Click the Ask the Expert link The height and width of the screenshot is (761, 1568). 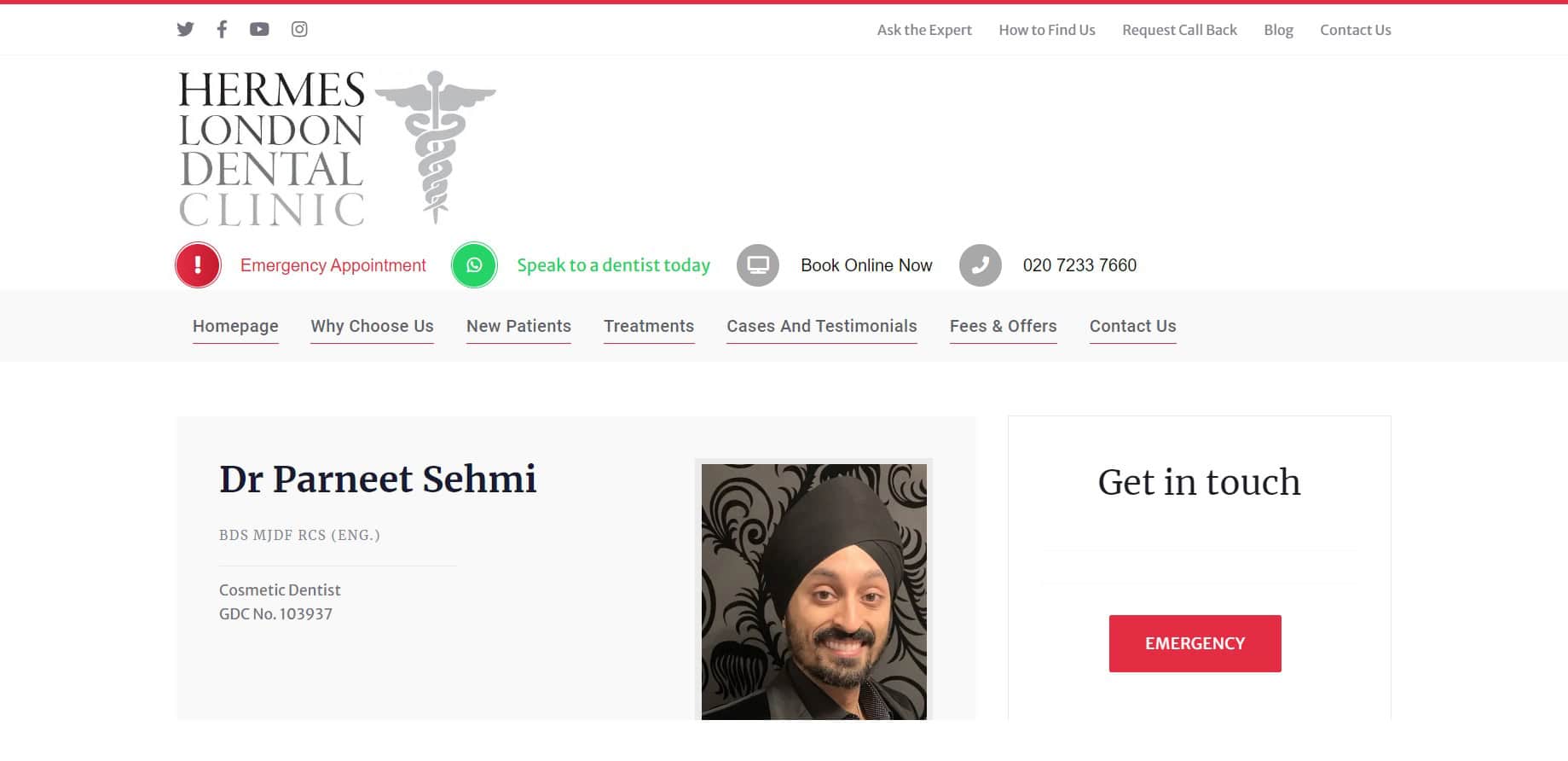point(924,30)
